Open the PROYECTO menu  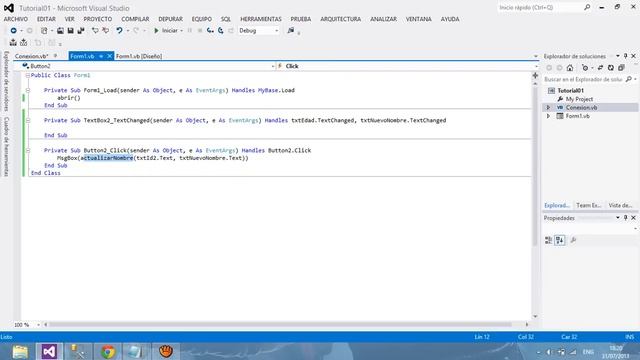[98, 19]
